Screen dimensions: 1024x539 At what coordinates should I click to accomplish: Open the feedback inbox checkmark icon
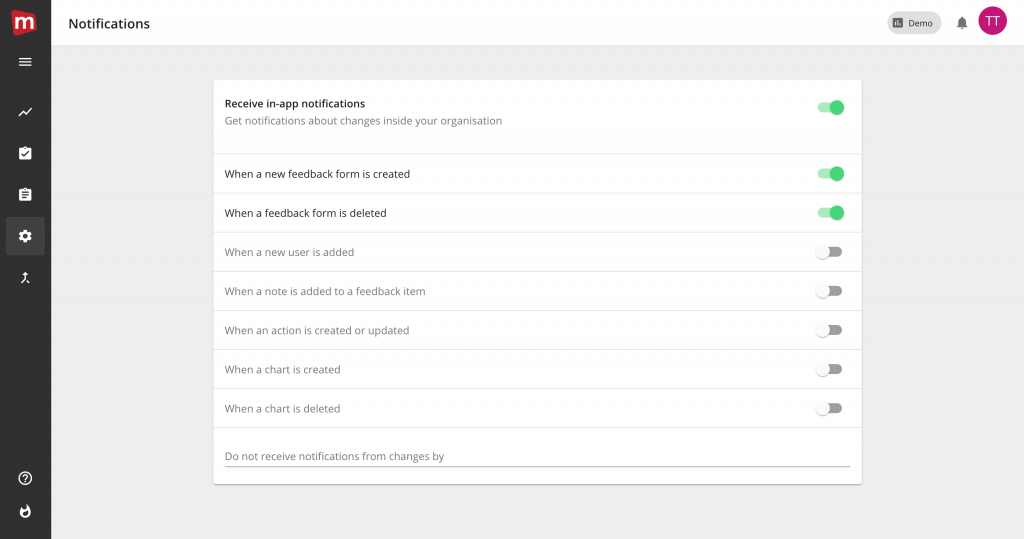25,153
